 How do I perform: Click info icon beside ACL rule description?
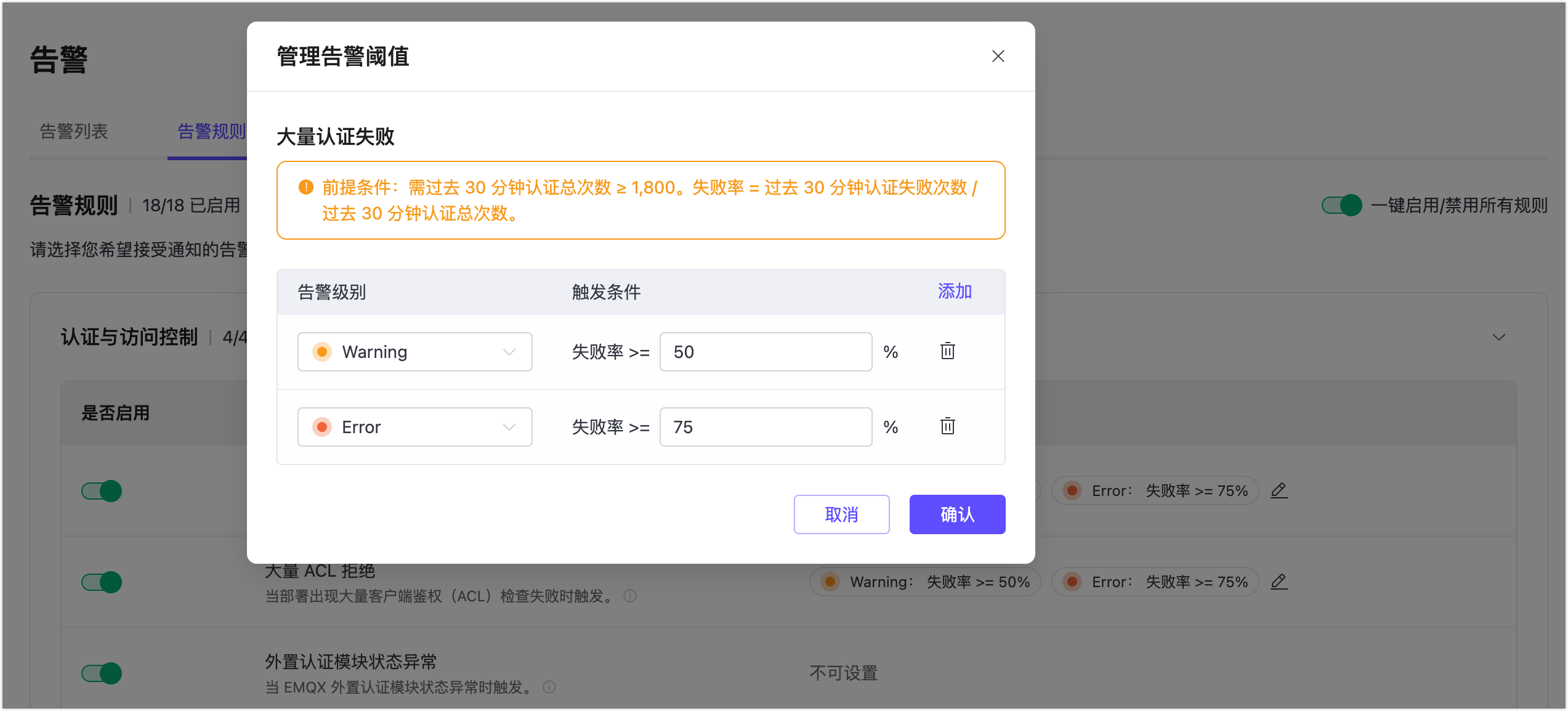pyautogui.click(x=630, y=596)
